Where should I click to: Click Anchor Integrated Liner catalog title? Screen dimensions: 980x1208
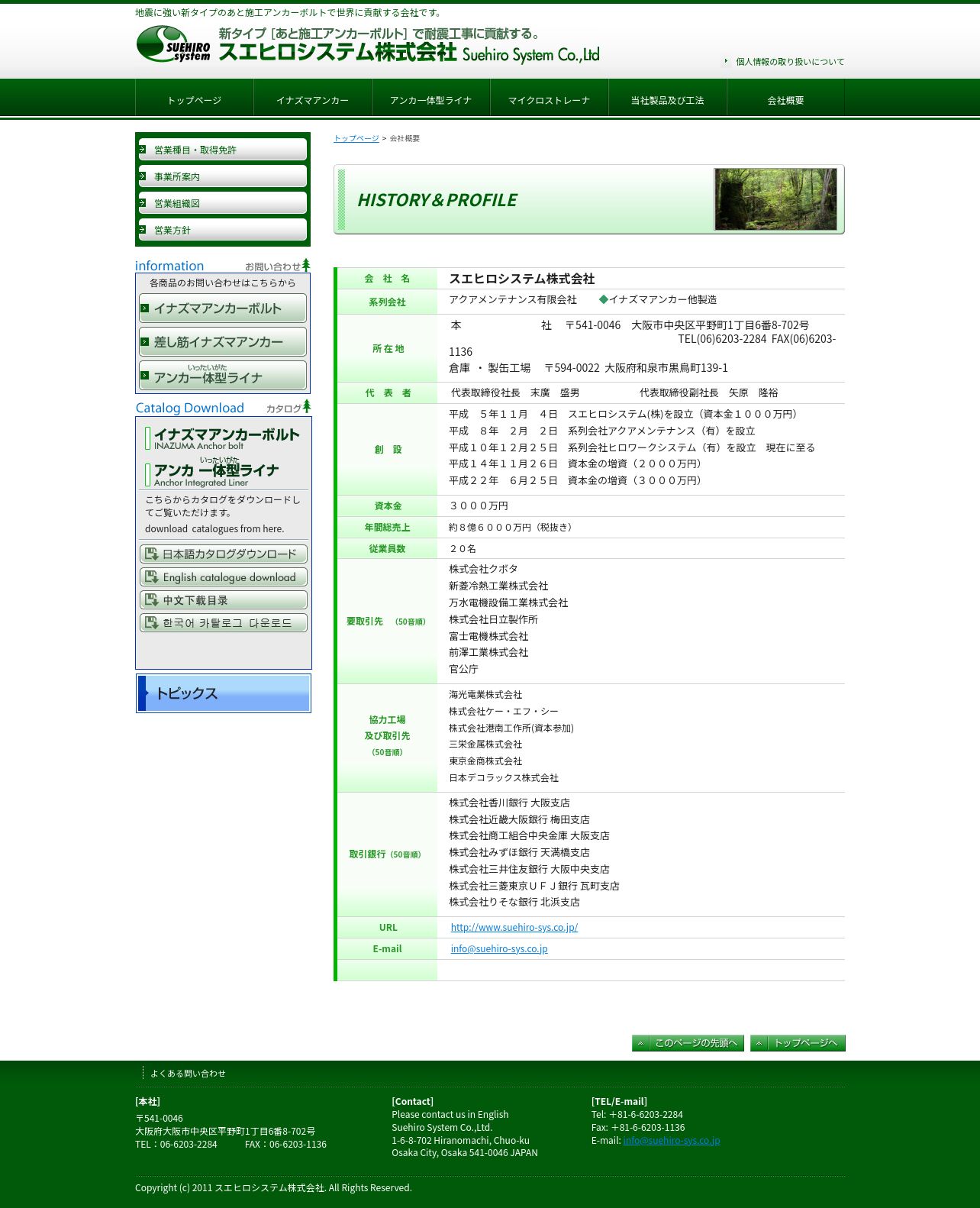coord(212,473)
